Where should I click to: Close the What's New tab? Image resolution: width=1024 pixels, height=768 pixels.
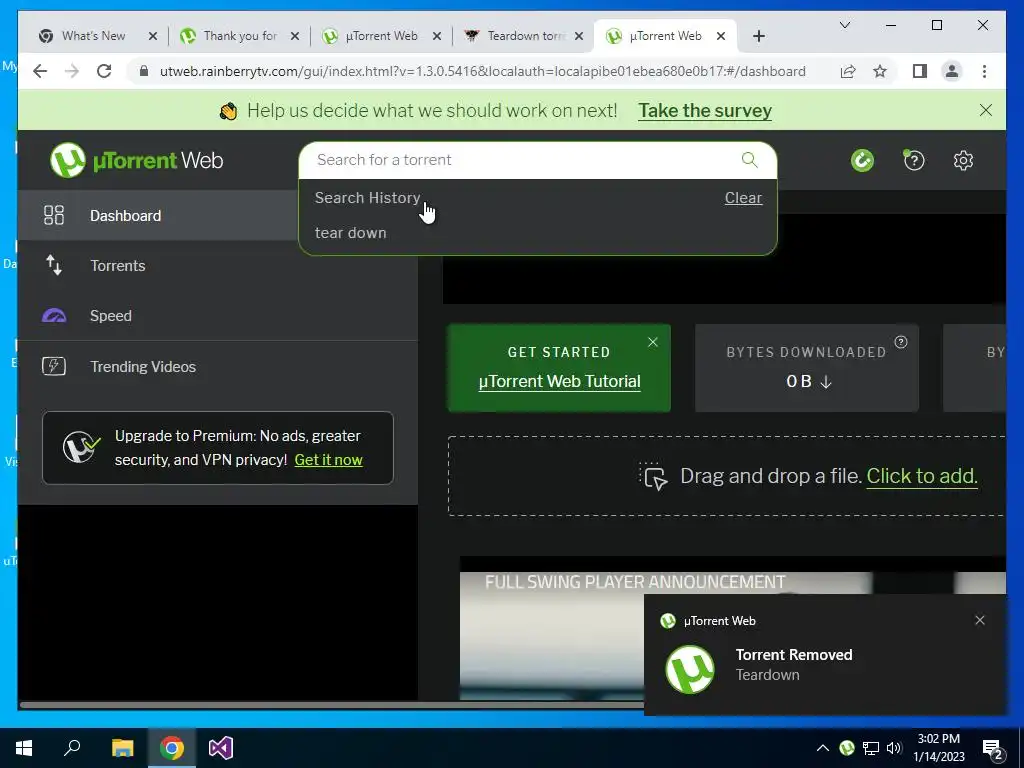153,36
